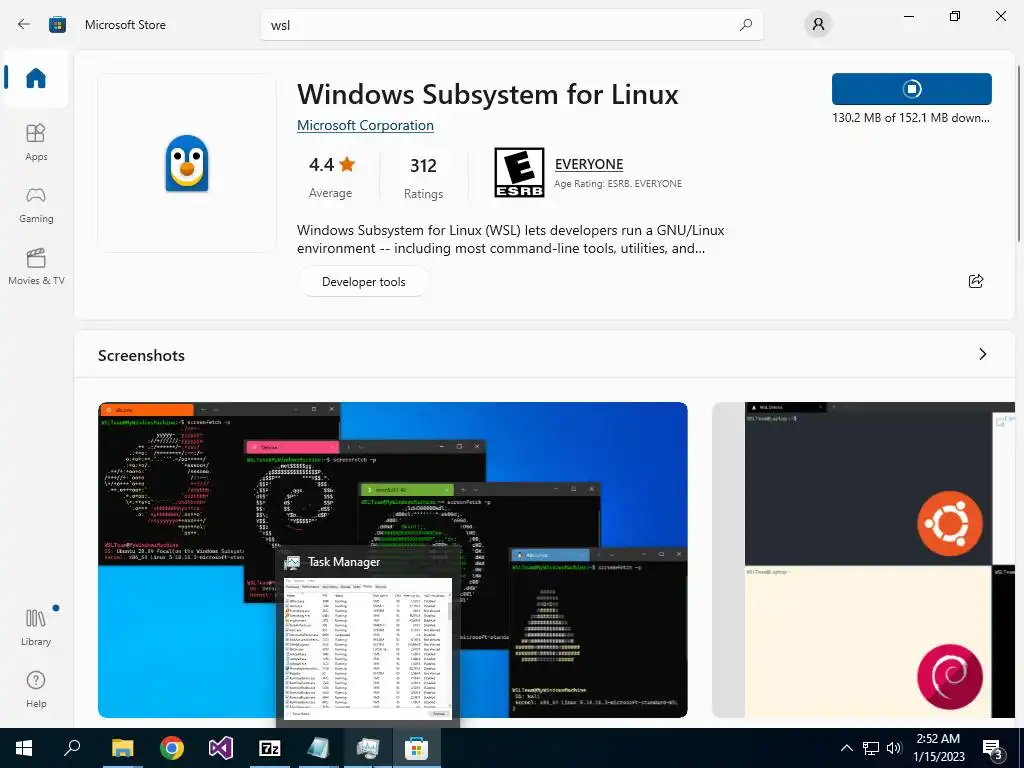Screen dimensions: 1024x768
Task: Open the user account profile icon
Action: 818,25
